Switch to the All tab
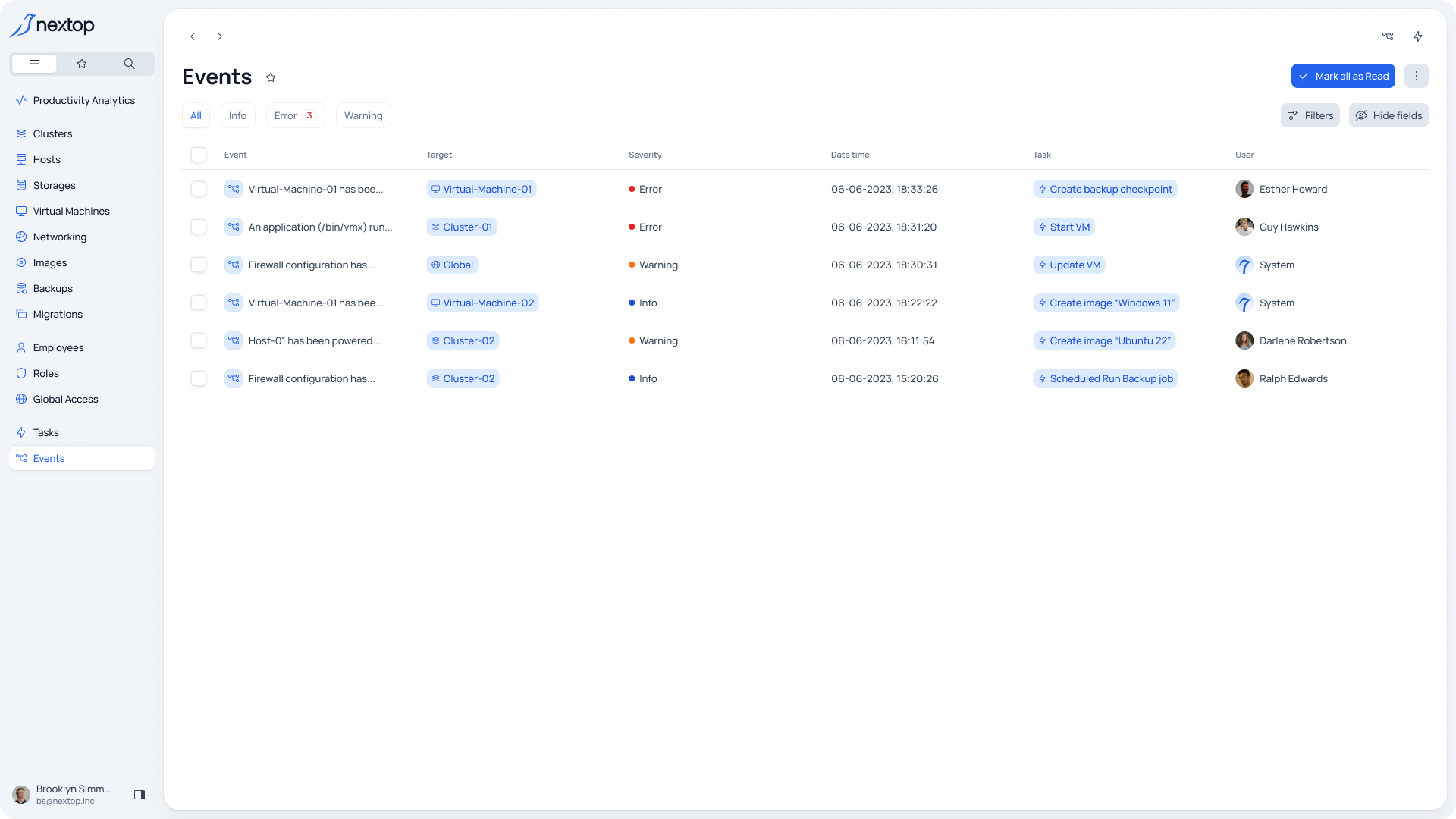Screen dimensions: 1456x819 coord(196,115)
